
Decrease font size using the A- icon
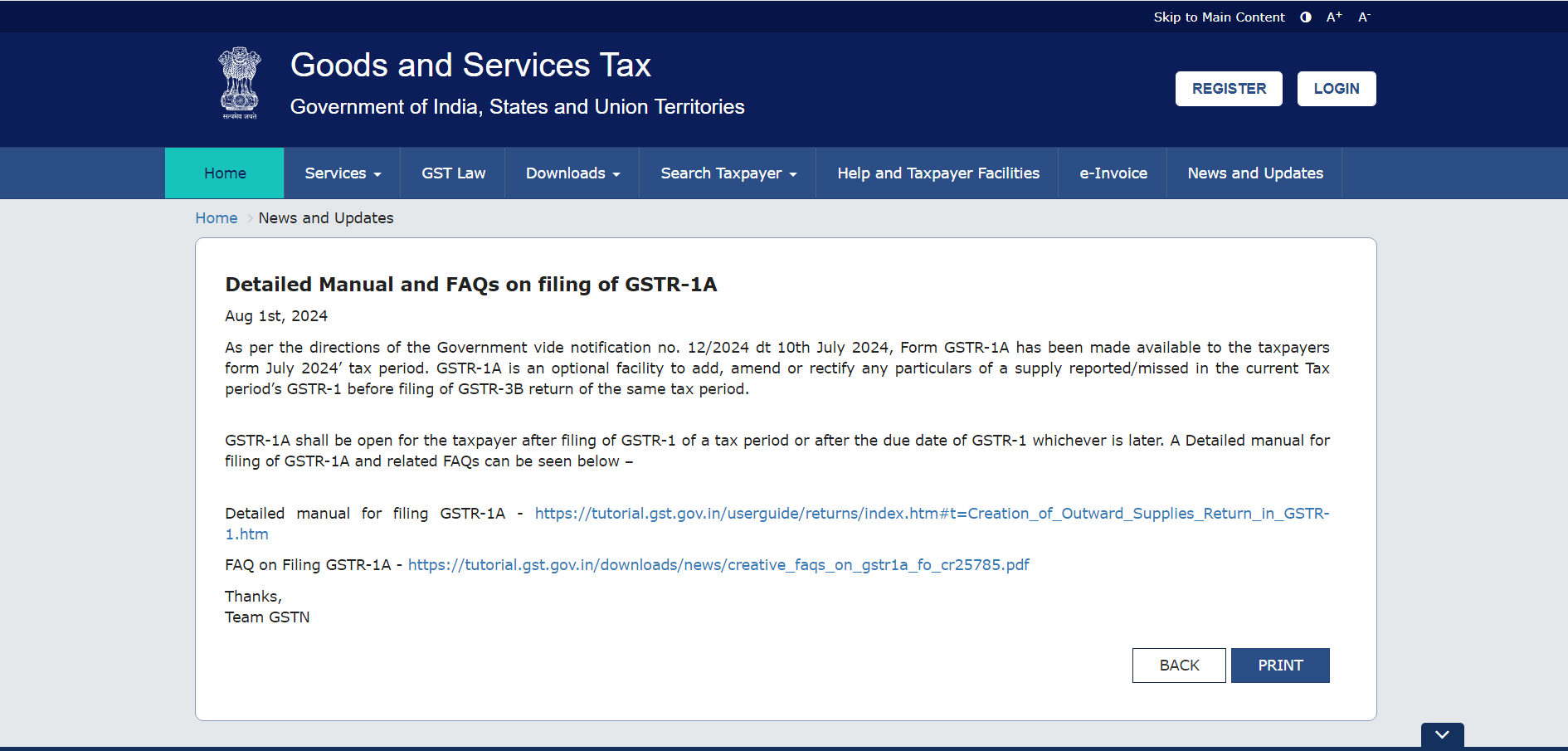(x=1365, y=17)
